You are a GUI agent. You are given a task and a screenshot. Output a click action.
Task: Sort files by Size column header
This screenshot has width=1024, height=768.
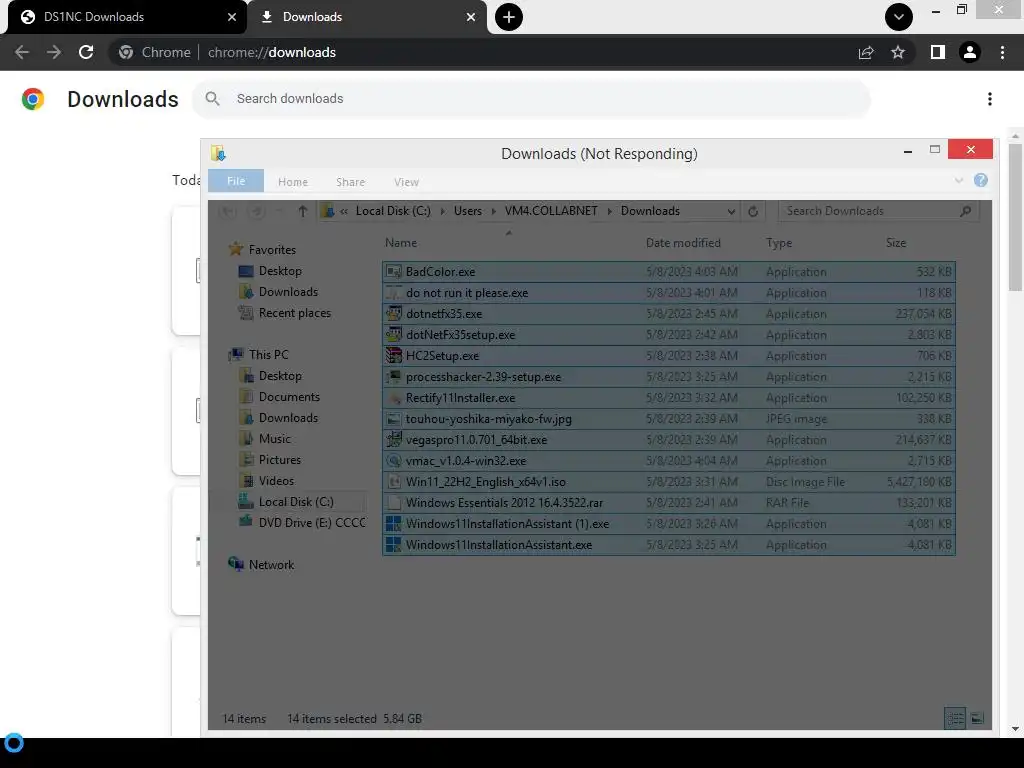pos(896,243)
